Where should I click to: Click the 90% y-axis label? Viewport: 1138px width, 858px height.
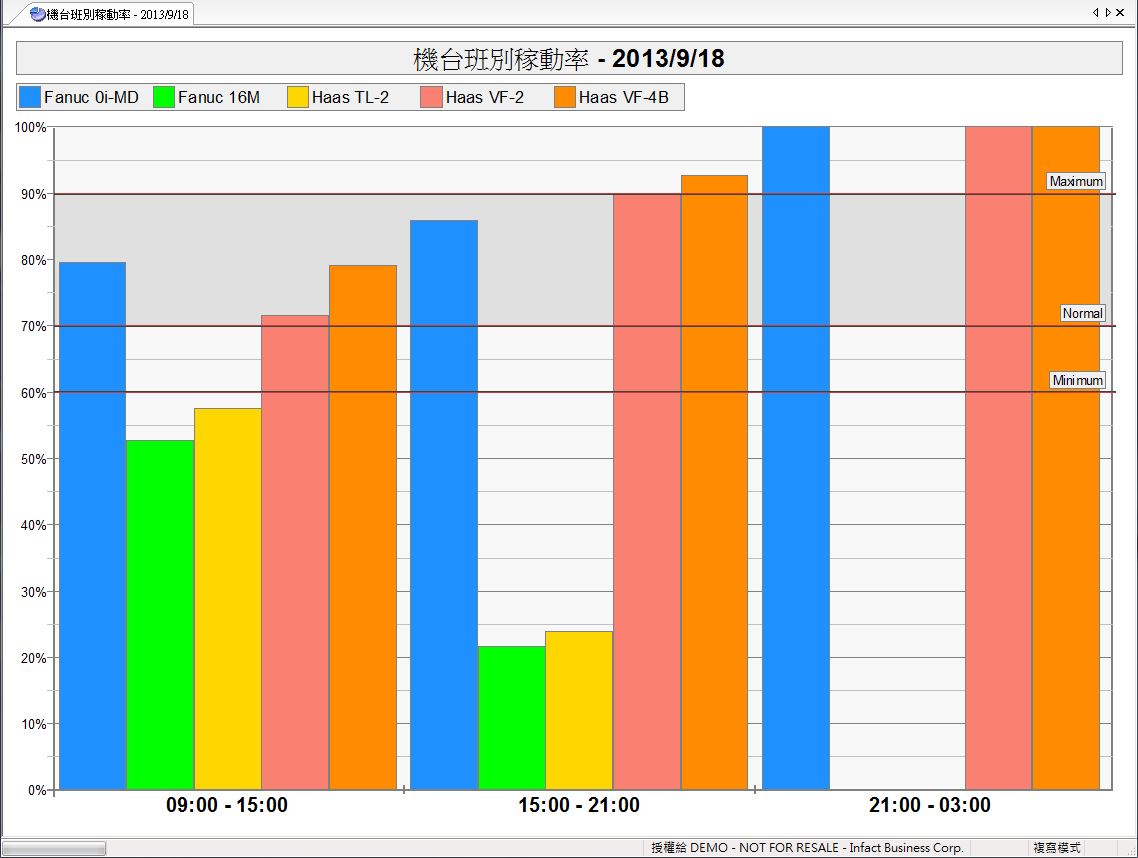tap(33, 194)
